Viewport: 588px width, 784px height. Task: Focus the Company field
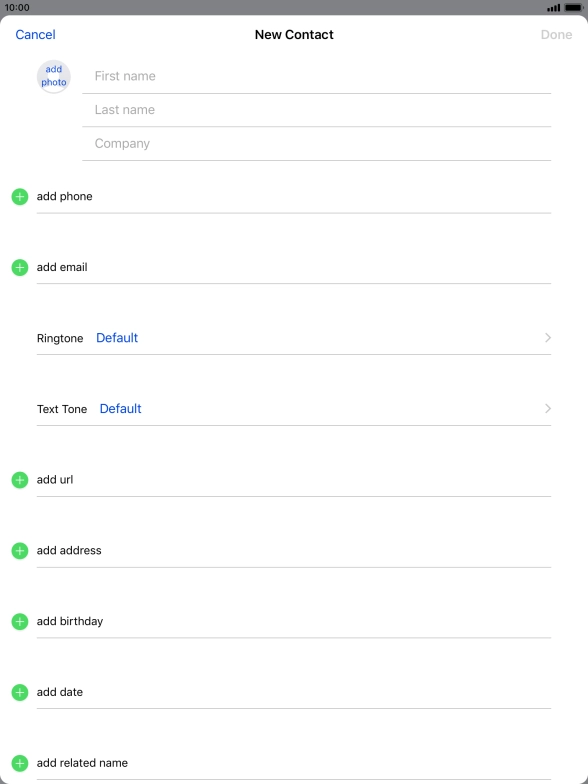316,144
